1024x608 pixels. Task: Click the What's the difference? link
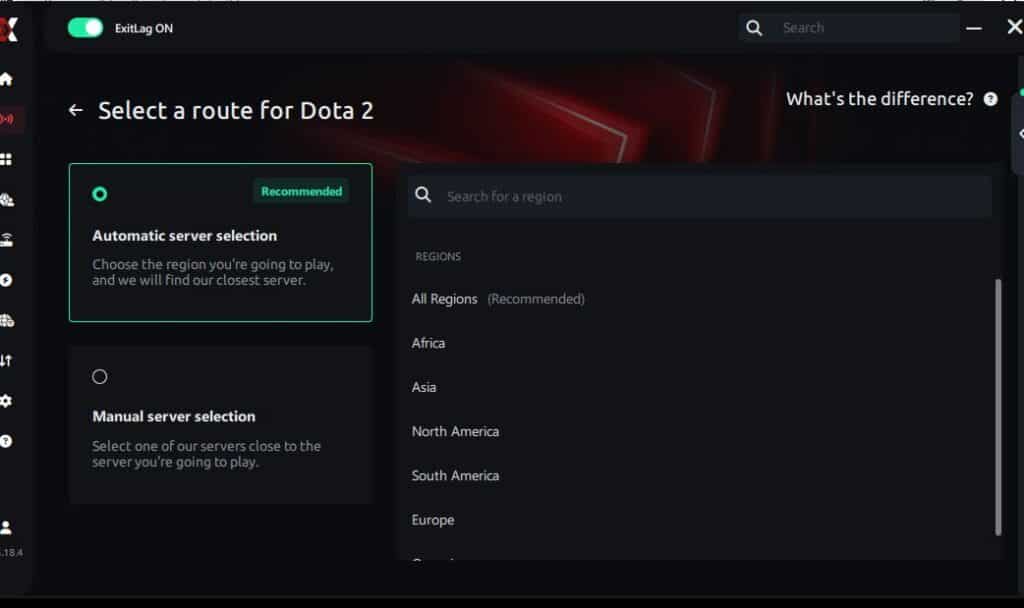click(x=879, y=99)
